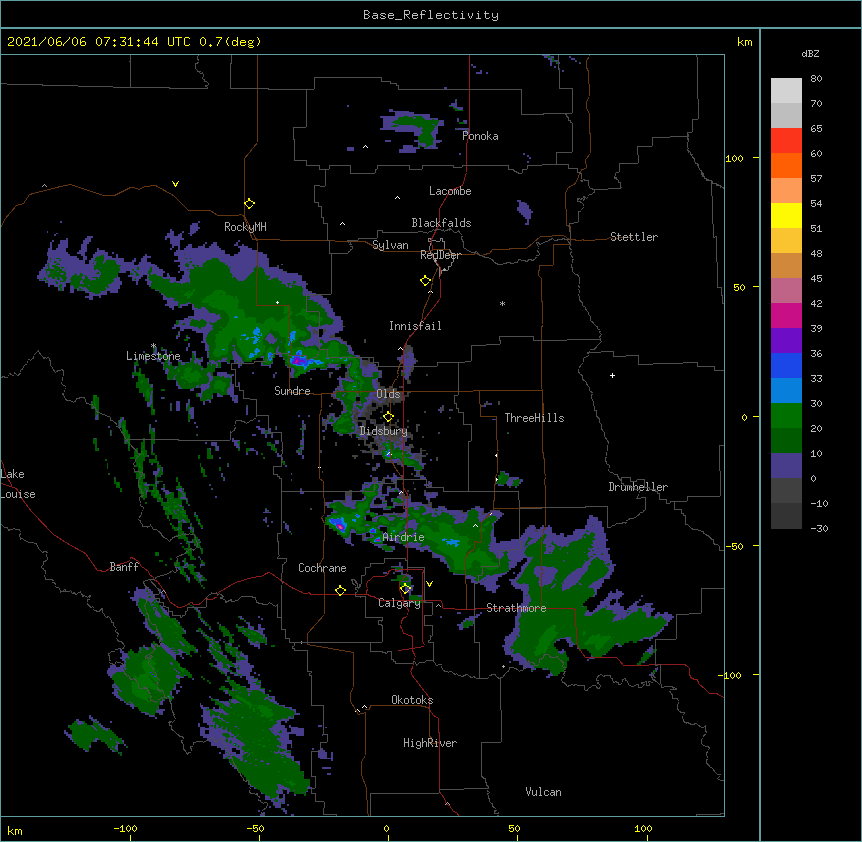Click the 65 value in the dBZ legend

[x=816, y=129]
